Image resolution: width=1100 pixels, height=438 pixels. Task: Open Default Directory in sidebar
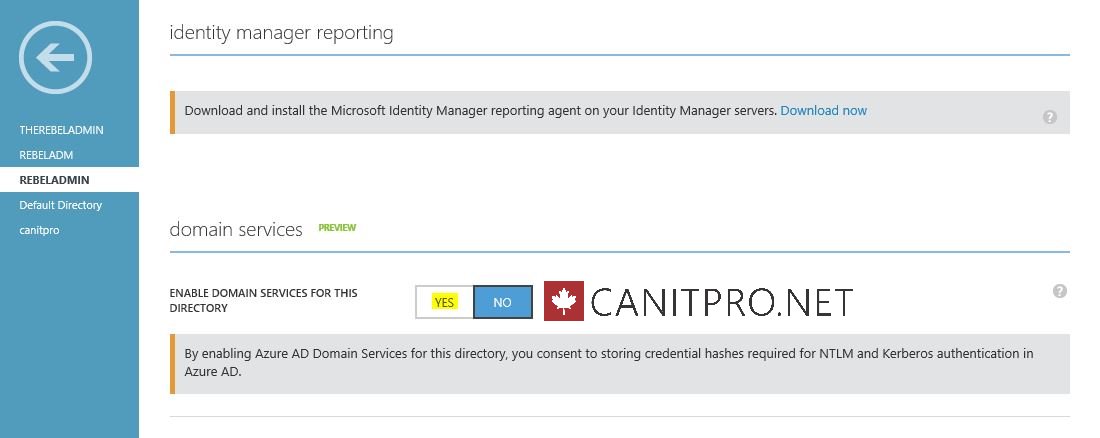(x=61, y=205)
